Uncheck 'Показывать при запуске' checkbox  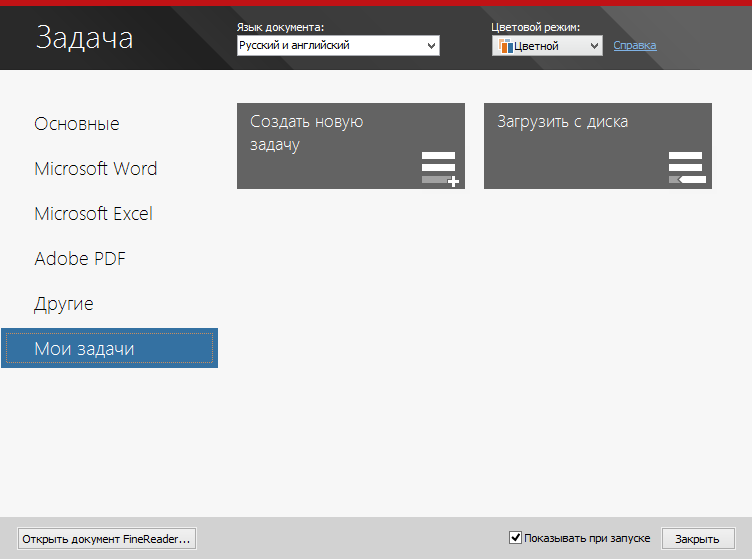515,537
